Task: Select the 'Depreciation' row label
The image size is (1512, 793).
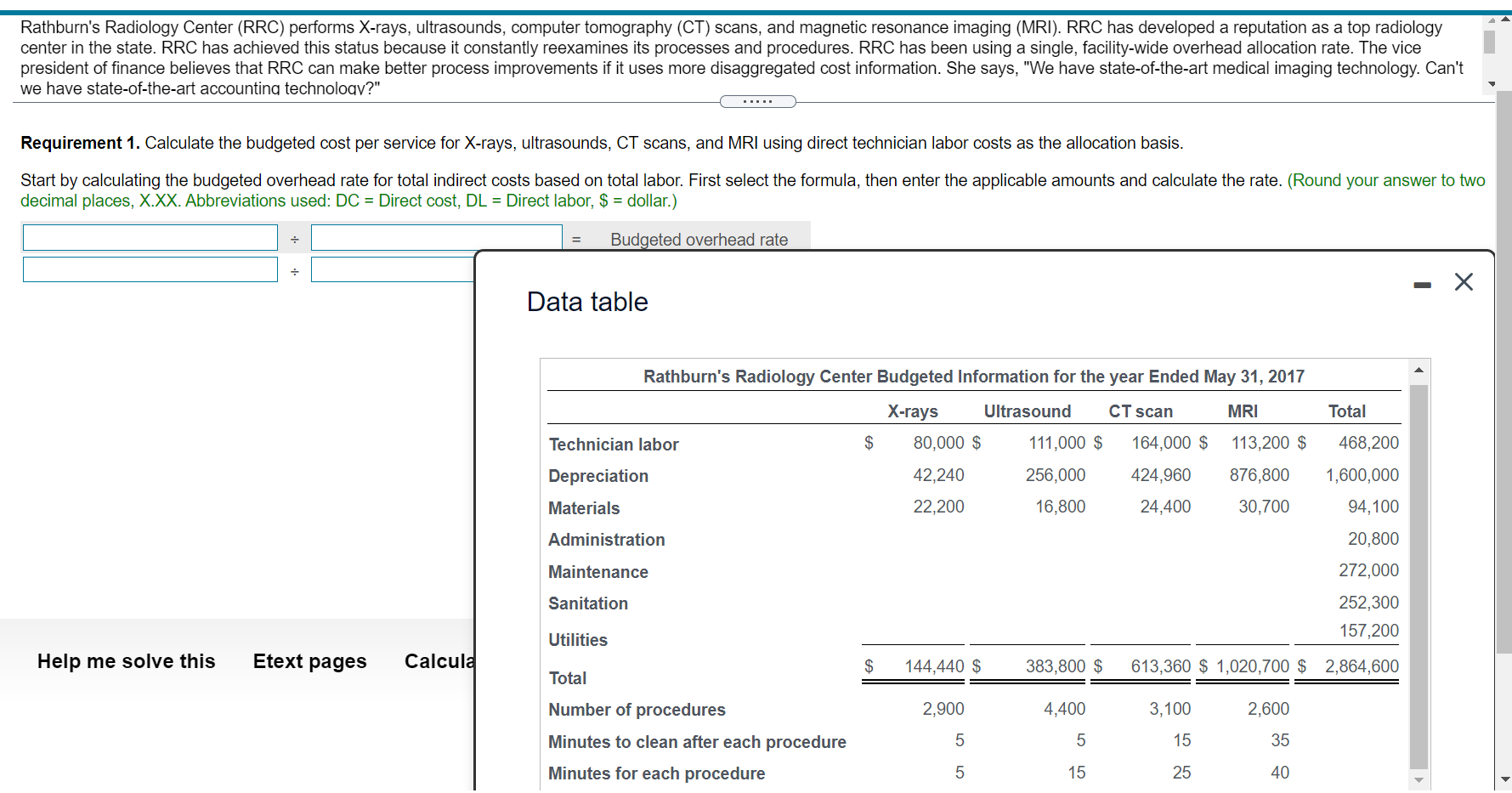Action: [598, 476]
